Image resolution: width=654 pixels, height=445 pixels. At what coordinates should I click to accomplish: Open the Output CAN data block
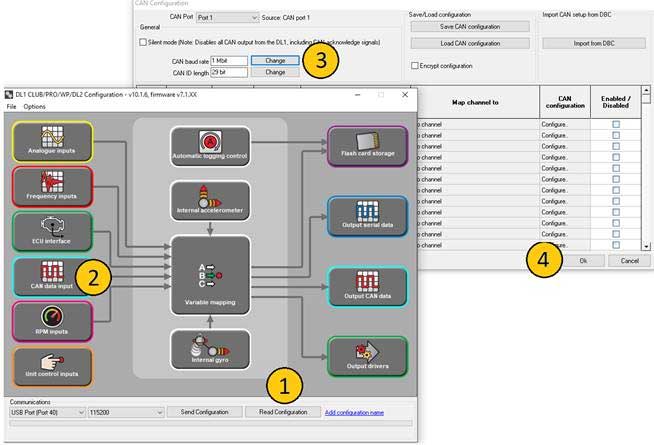click(x=367, y=286)
